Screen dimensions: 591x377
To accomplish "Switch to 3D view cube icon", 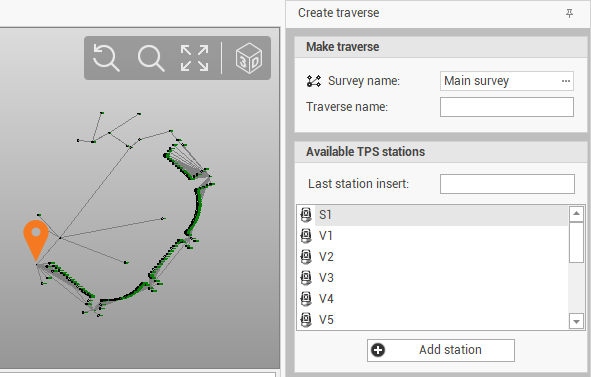I will [x=248, y=58].
